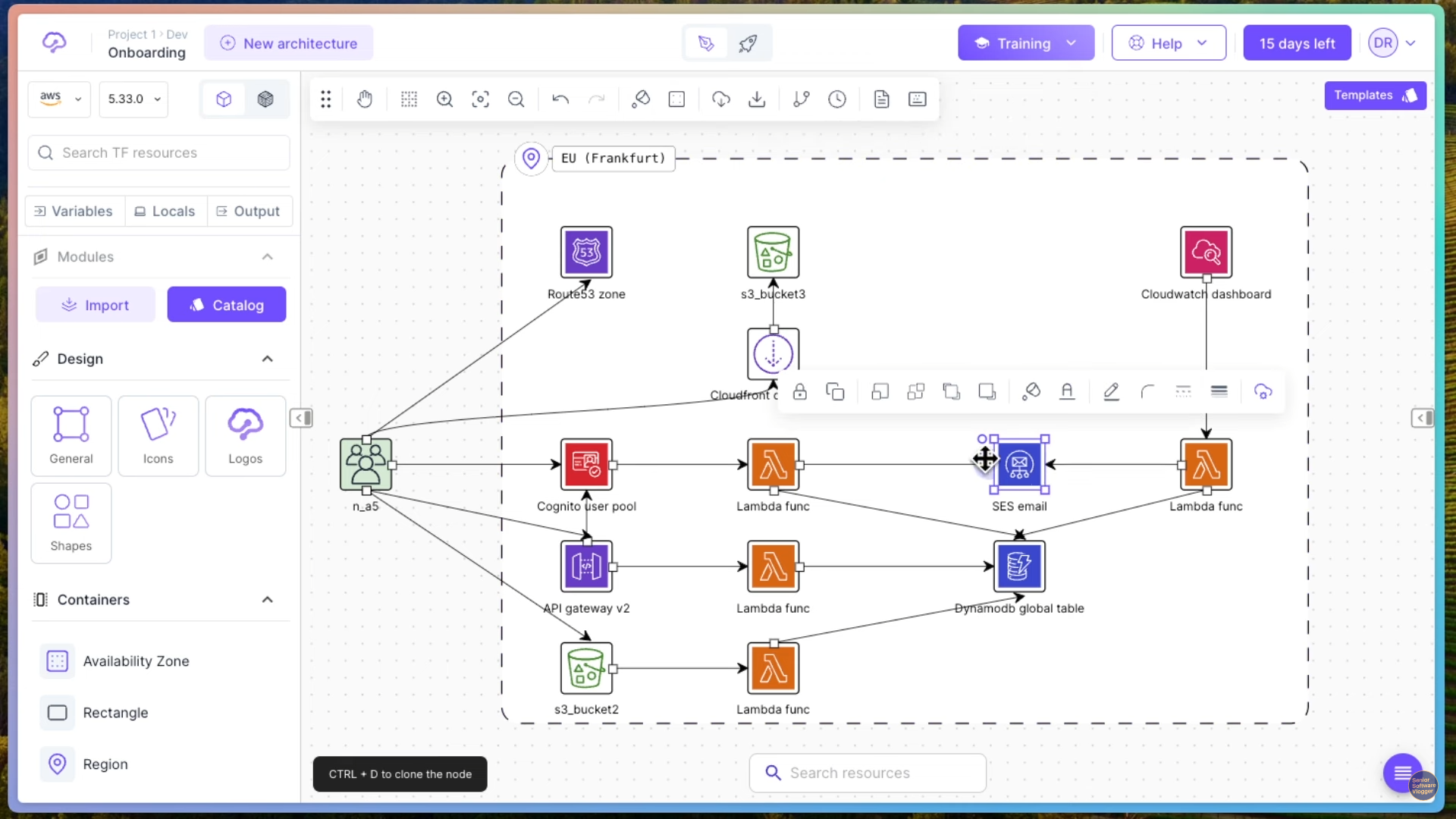Open the version history clock icon

pos(837,99)
